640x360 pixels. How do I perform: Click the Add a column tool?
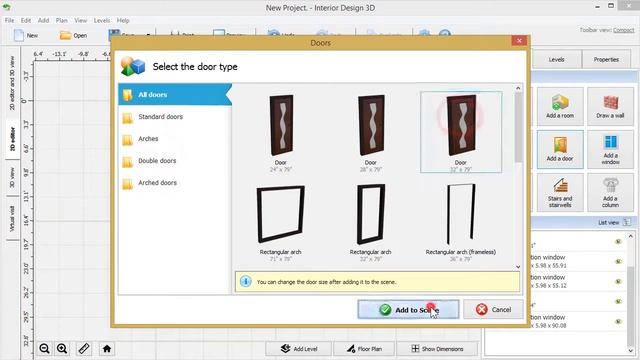point(610,193)
